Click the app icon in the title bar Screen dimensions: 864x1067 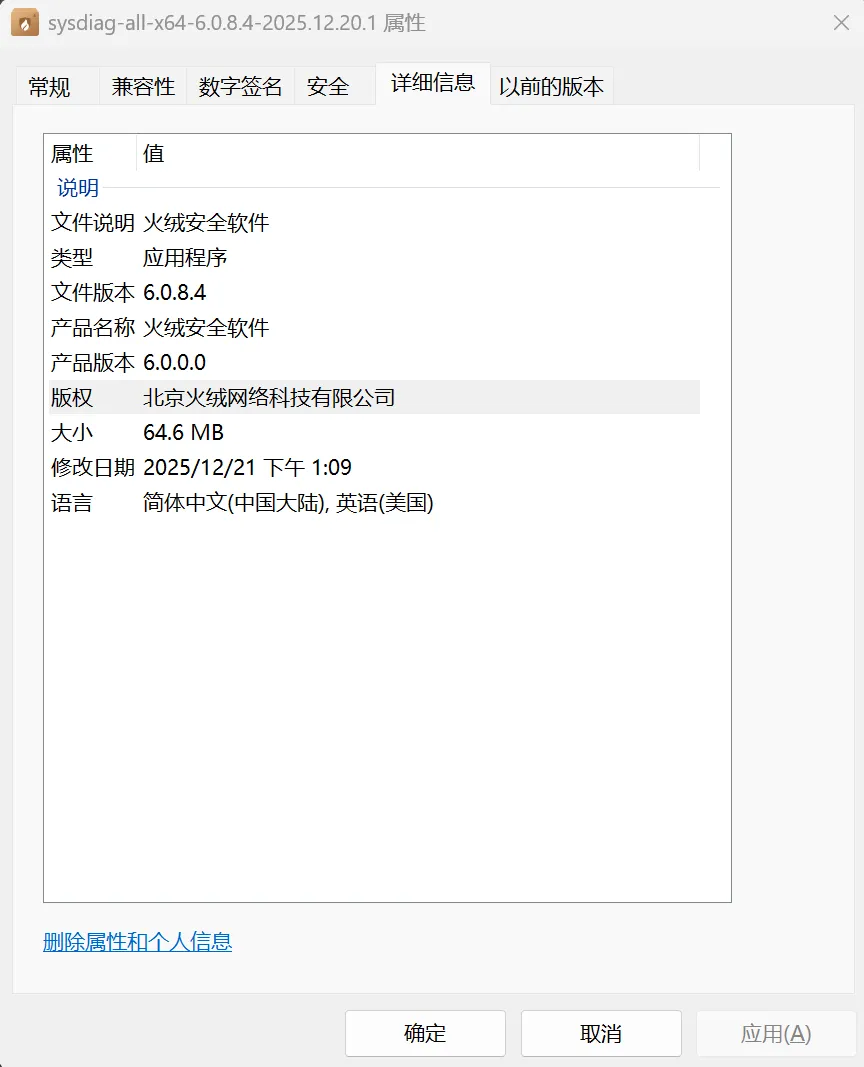25,22
